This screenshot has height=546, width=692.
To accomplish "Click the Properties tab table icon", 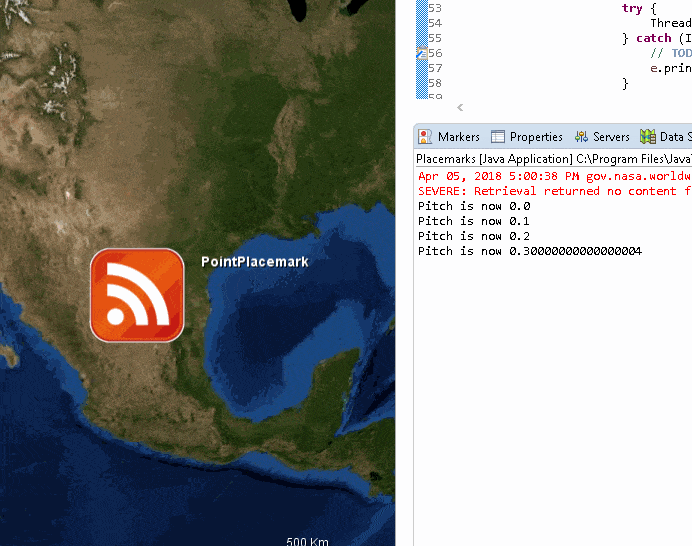I will pyautogui.click(x=498, y=137).
